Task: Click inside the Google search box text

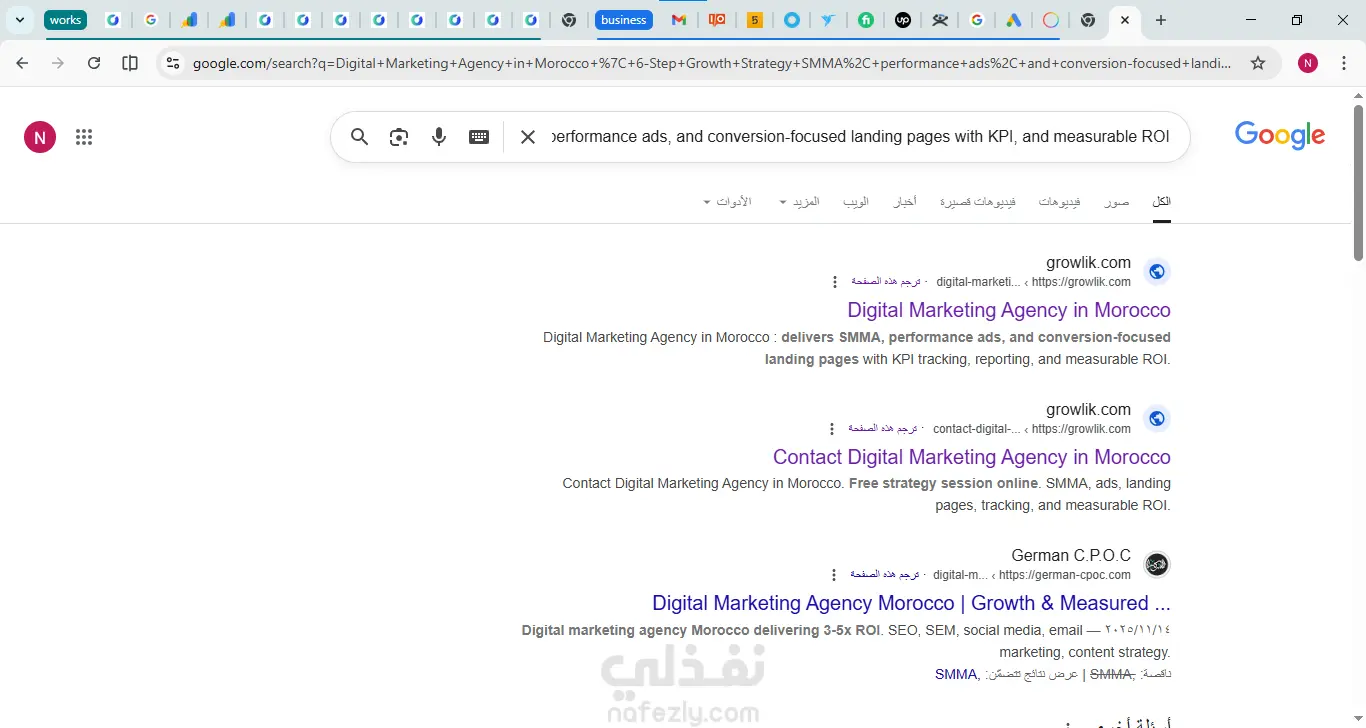Action: (x=861, y=137)
